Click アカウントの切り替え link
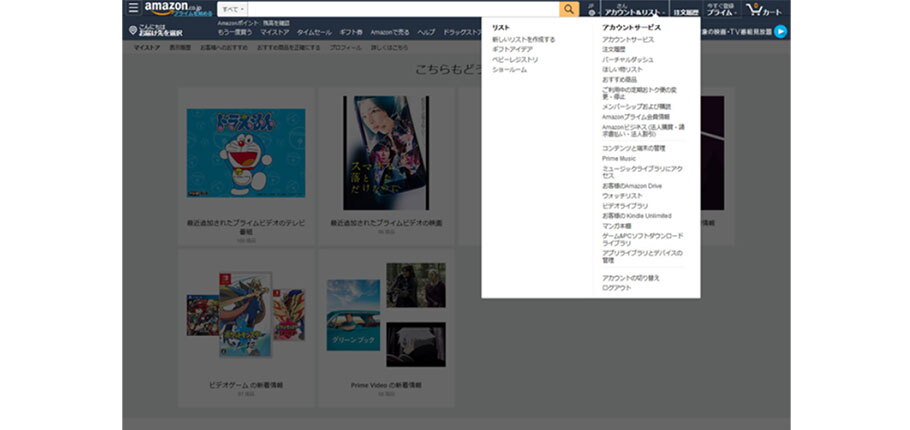This screenshot has height=430, width=910. pyautogui.click(x=630, y=278)
